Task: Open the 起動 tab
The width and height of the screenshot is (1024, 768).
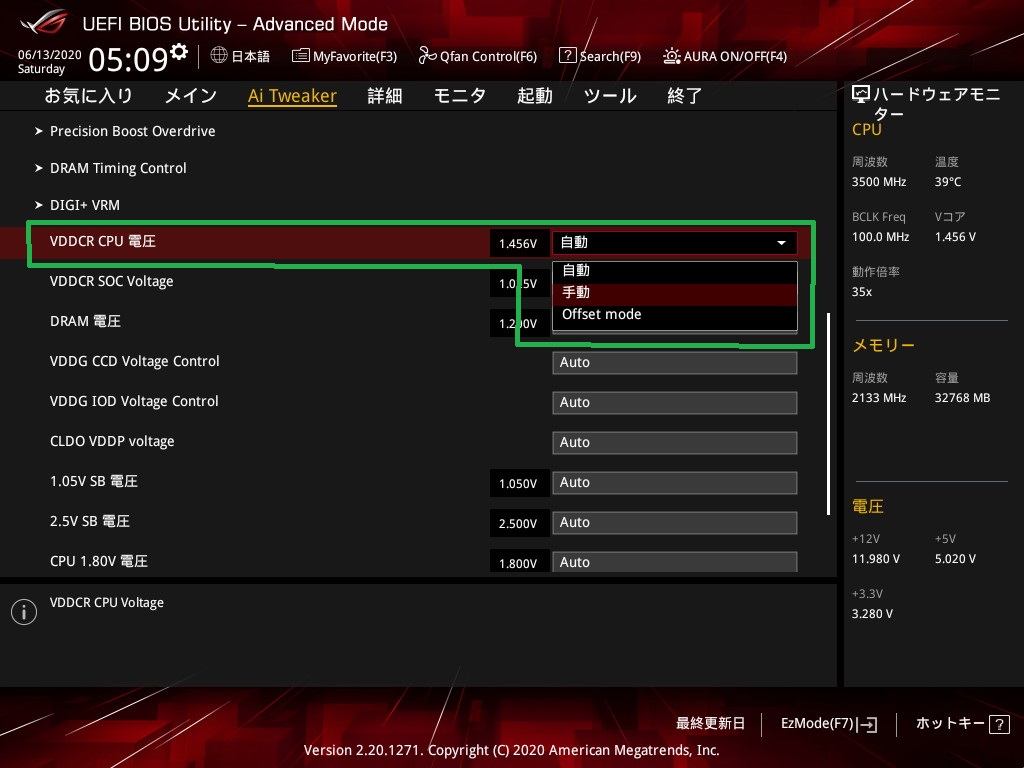Action: click(x=535, y=95)
